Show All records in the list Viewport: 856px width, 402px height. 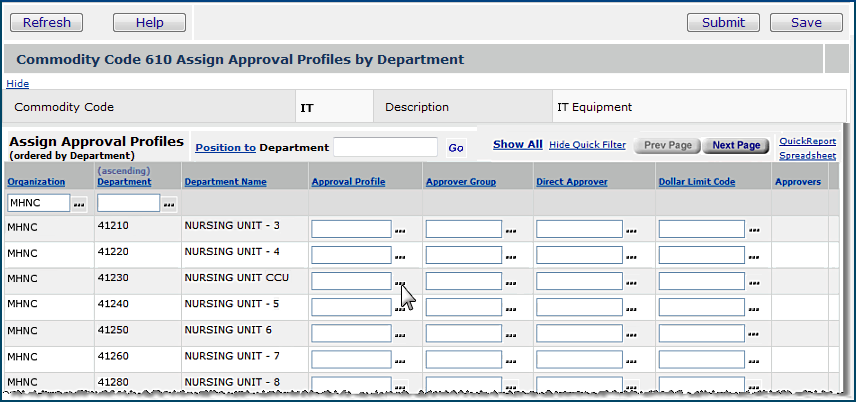[x=517, y=145]
